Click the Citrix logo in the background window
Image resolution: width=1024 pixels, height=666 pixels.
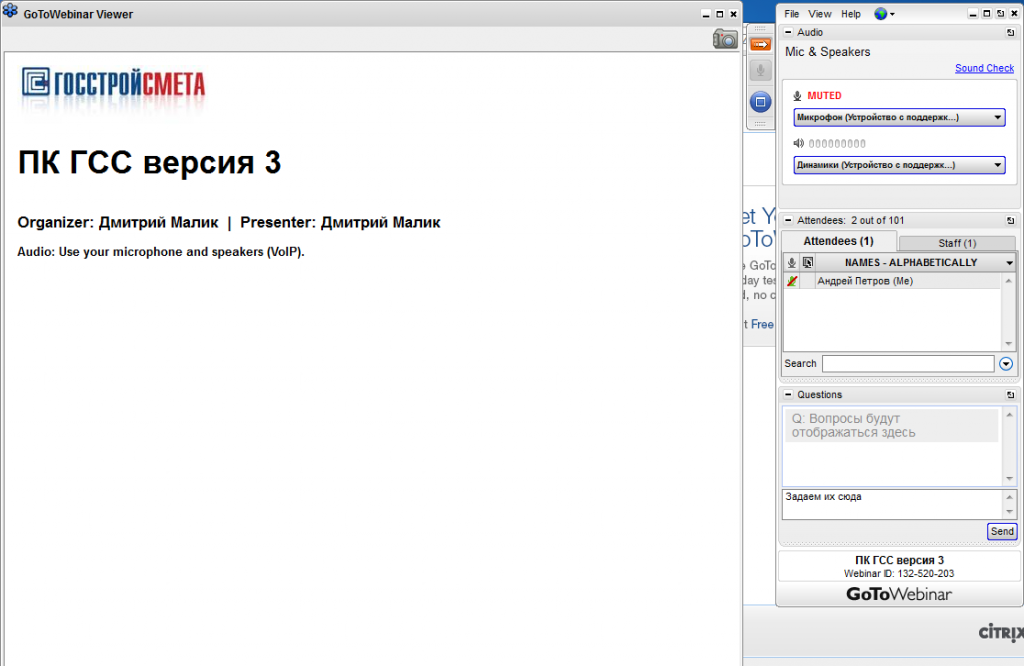1001,632
